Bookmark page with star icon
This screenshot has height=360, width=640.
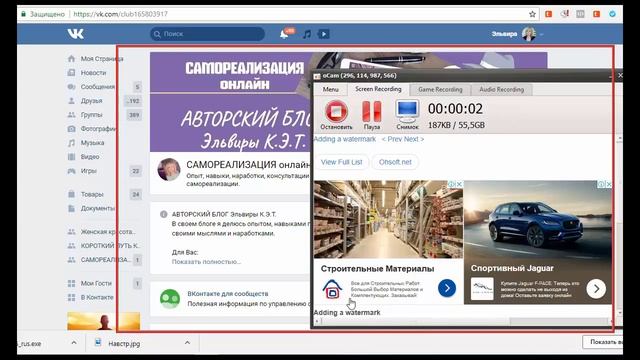click(x=532, y=14)
